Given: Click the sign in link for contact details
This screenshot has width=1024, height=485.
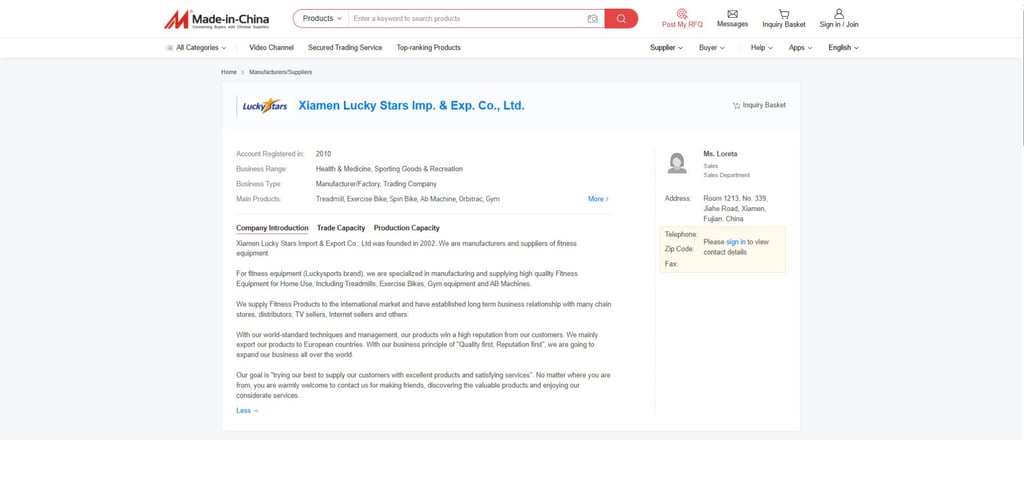Looking at the screenshot, I should [735, 242].
